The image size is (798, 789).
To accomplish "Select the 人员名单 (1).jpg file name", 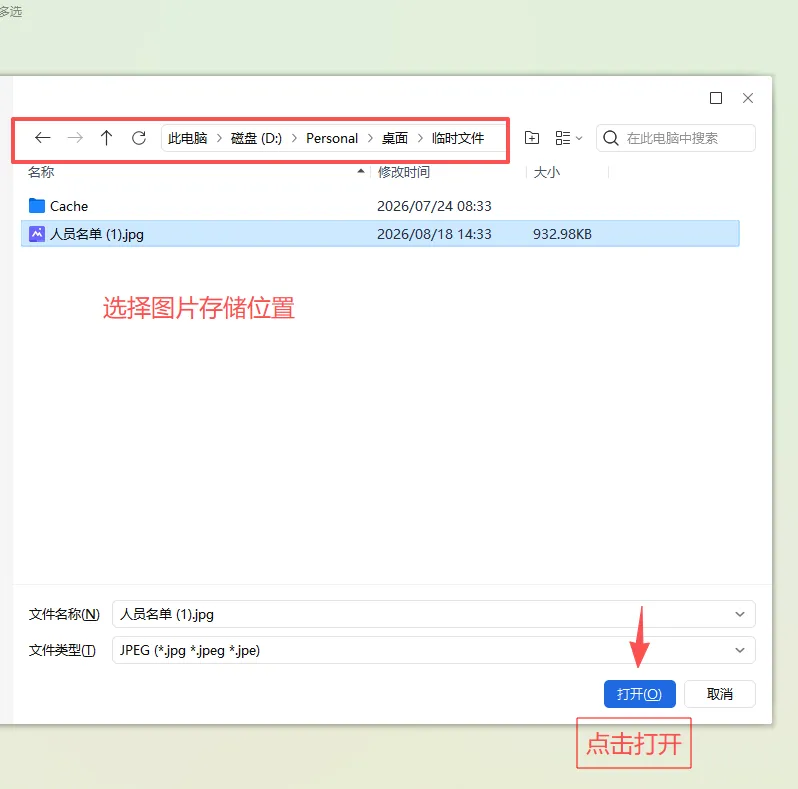I will click(x=97, y=234).
